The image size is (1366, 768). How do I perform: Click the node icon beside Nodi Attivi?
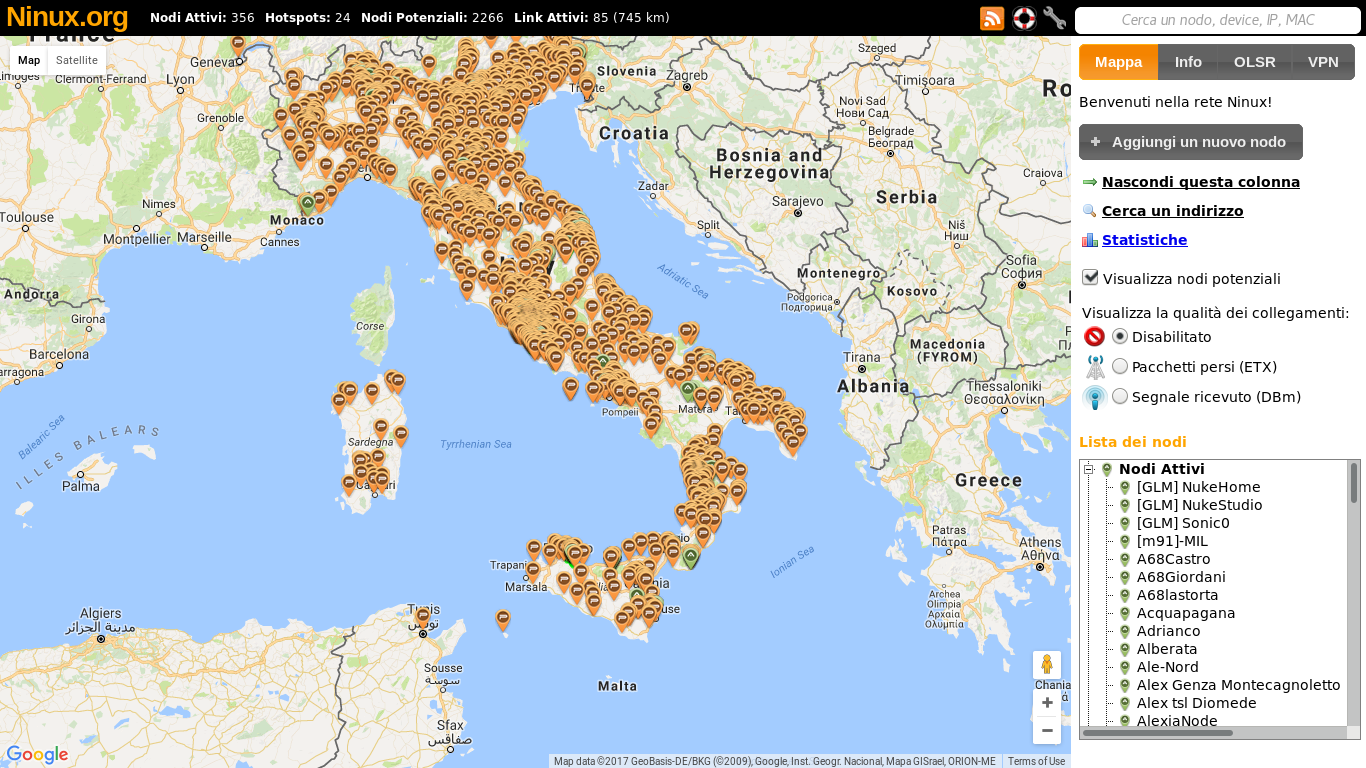click(1107, 469)
